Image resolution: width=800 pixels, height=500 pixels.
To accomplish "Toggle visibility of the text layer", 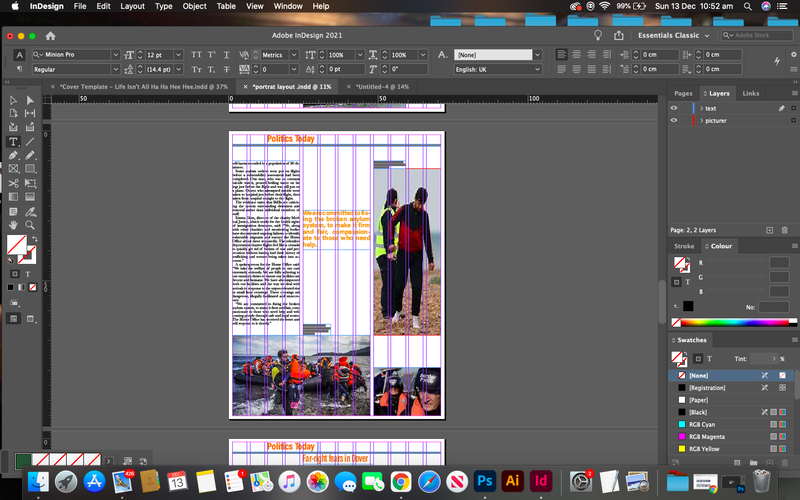I will click(674, 108).
